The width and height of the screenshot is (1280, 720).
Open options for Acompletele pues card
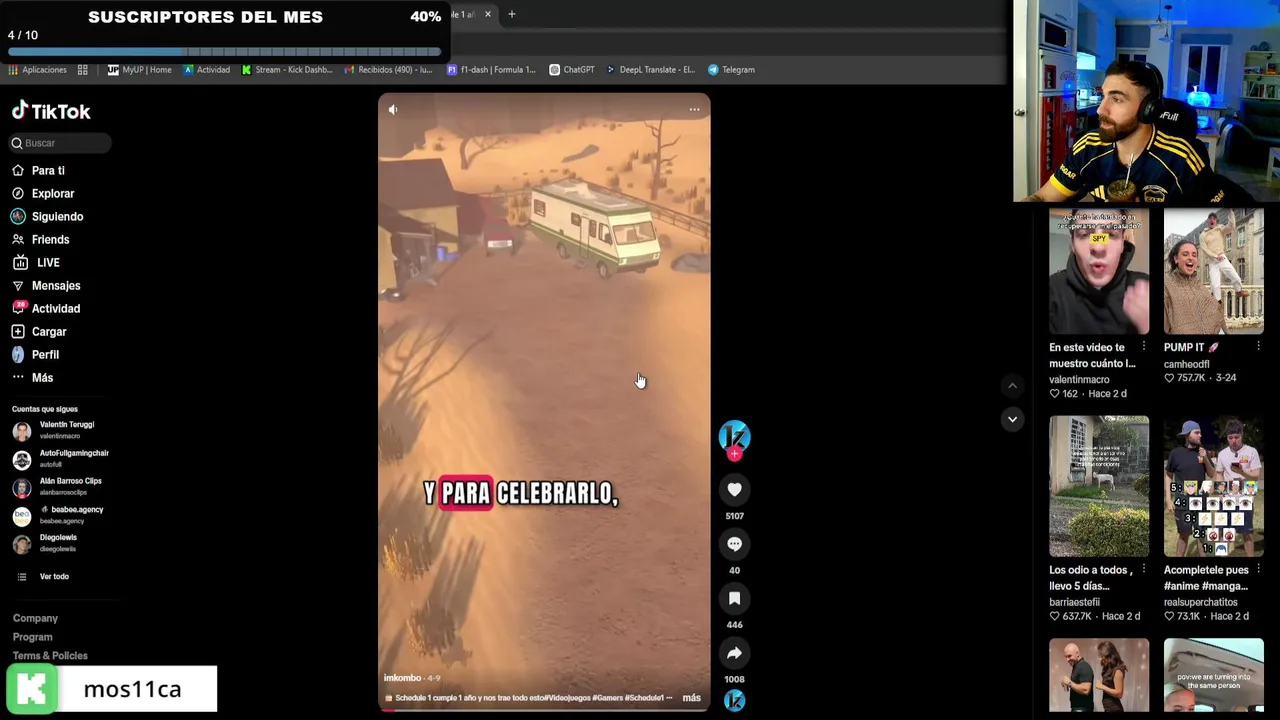tap(1258, 570)
